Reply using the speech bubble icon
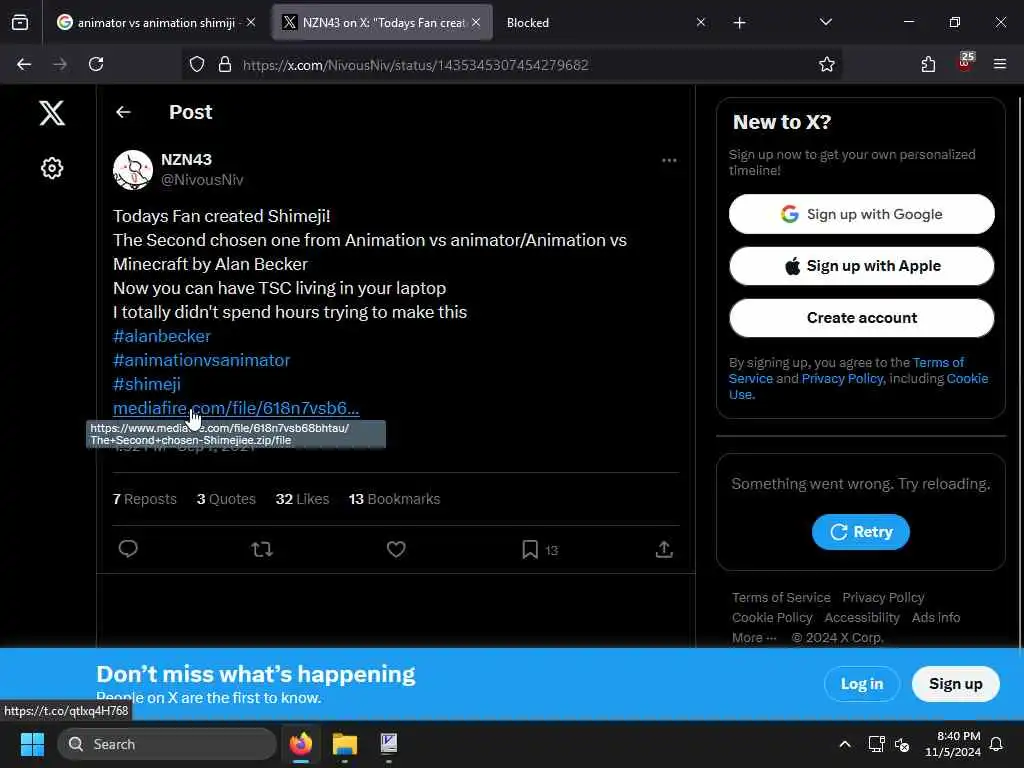 (128, 549)
